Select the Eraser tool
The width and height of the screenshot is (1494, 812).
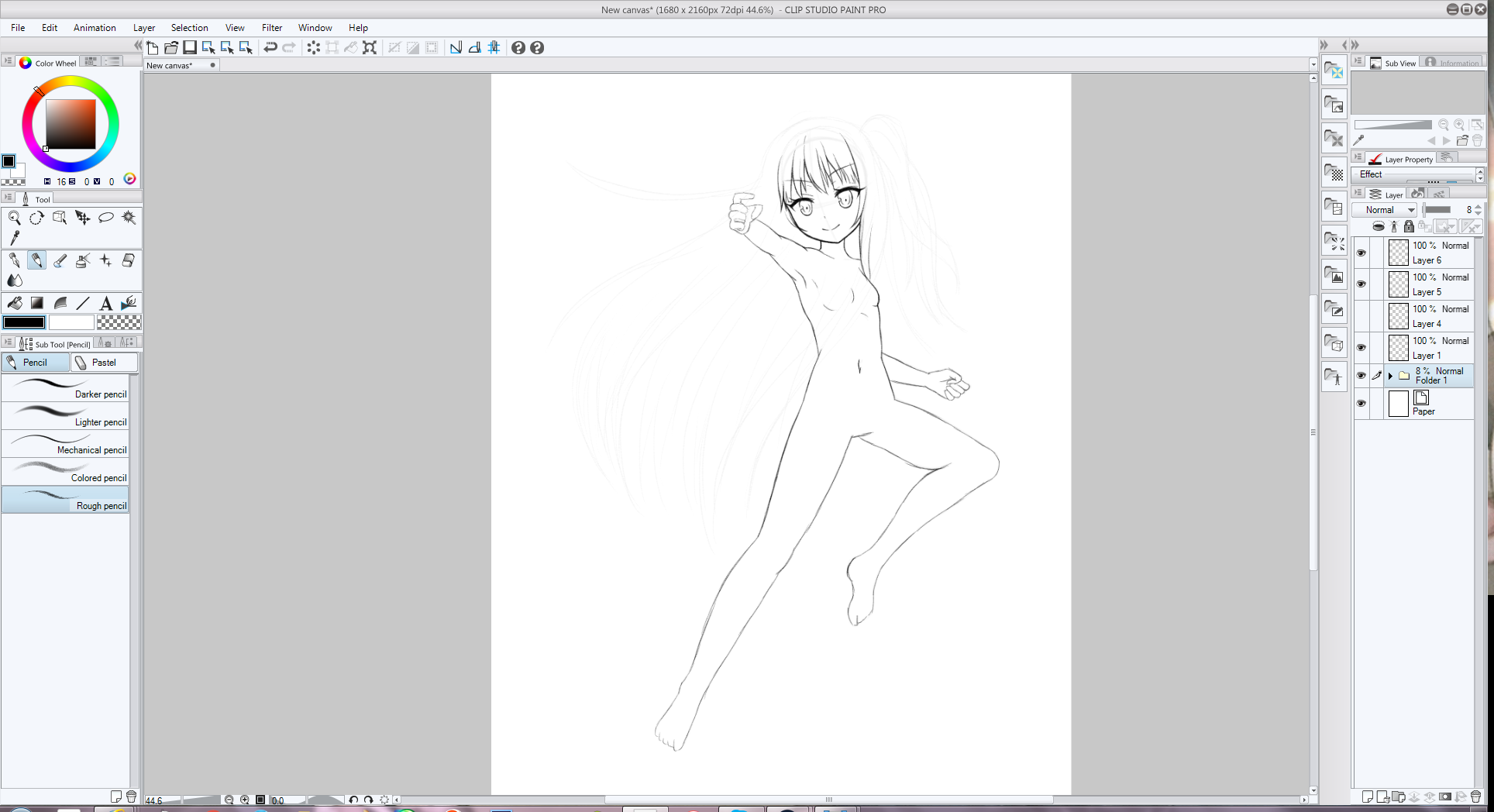point(129,260)
